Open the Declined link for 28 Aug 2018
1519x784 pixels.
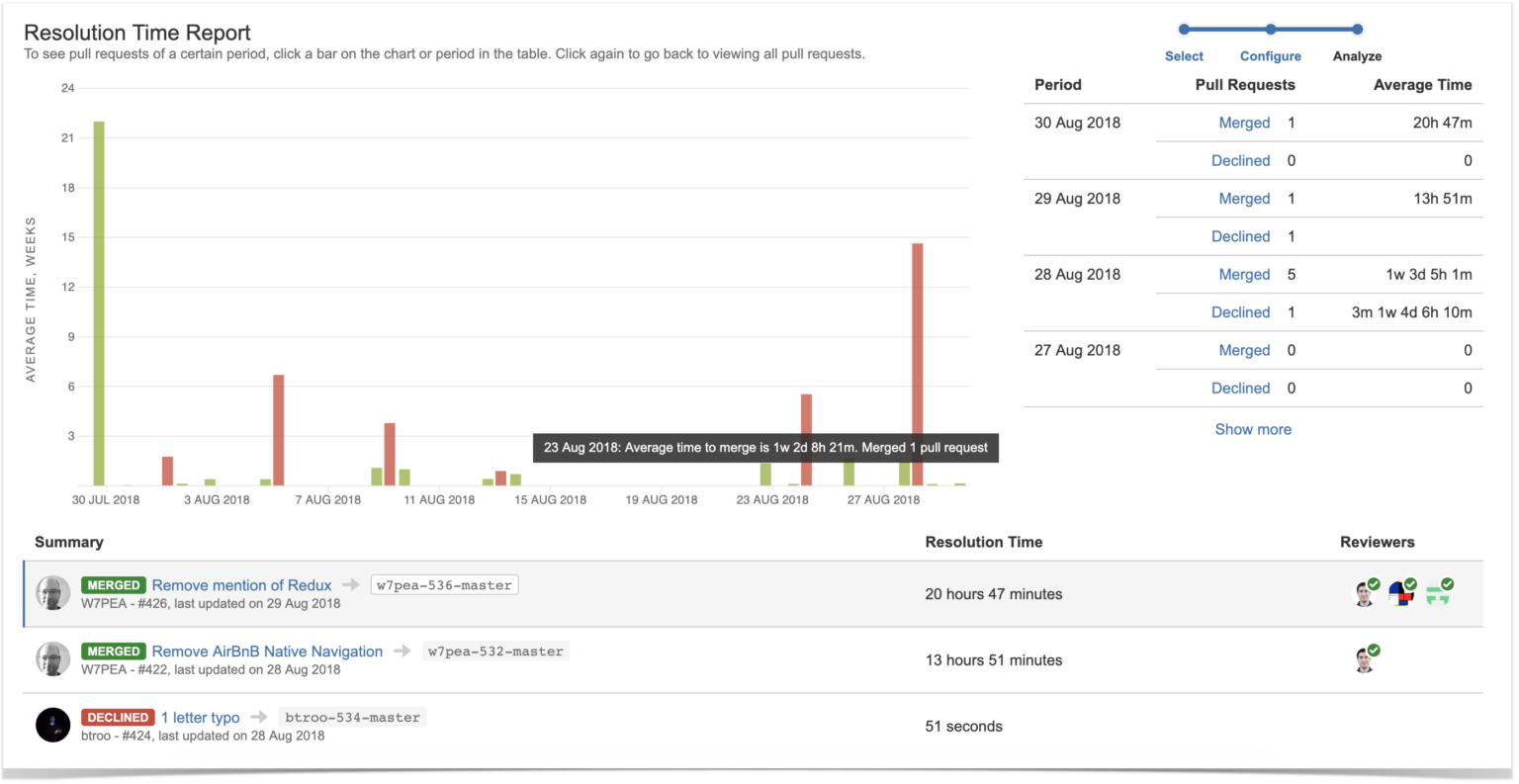point(1241,311)
